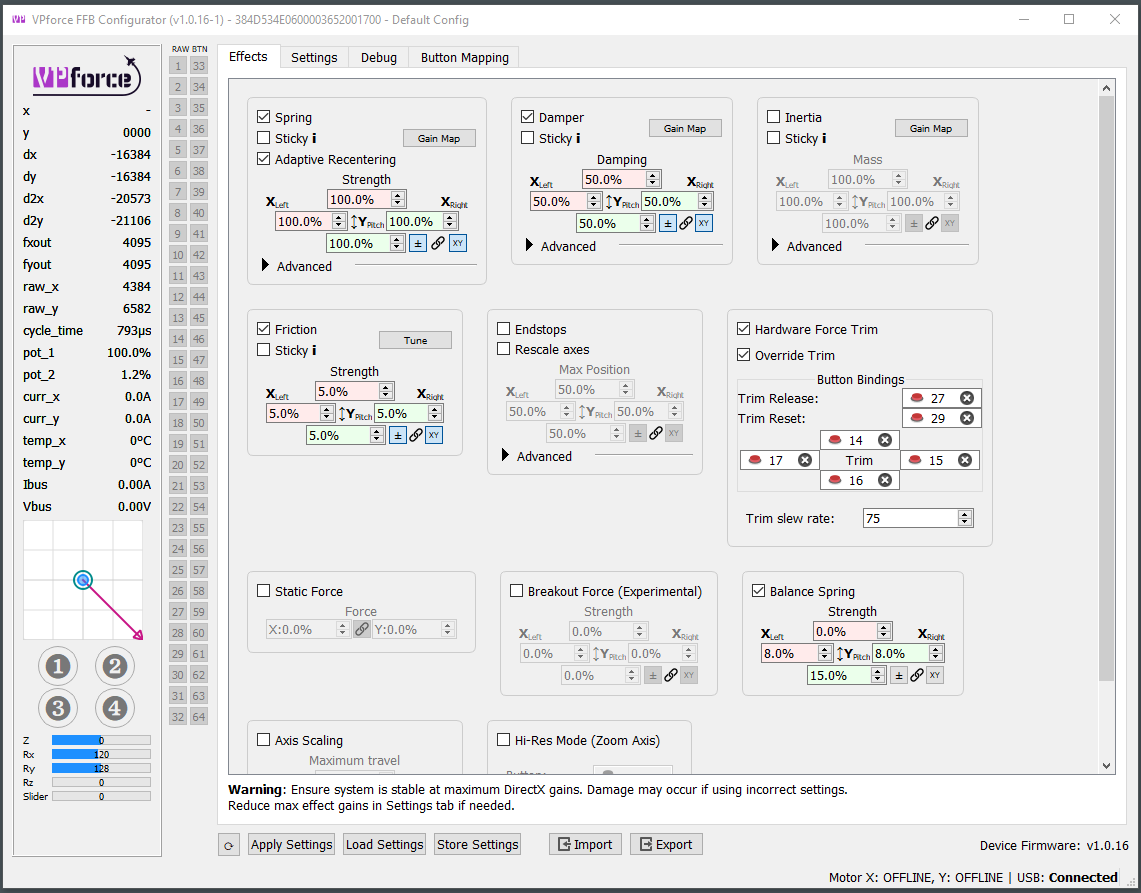The image size is (1141, 893).
Task: Toggle the Friction checkbox
Action: (263, 329)
